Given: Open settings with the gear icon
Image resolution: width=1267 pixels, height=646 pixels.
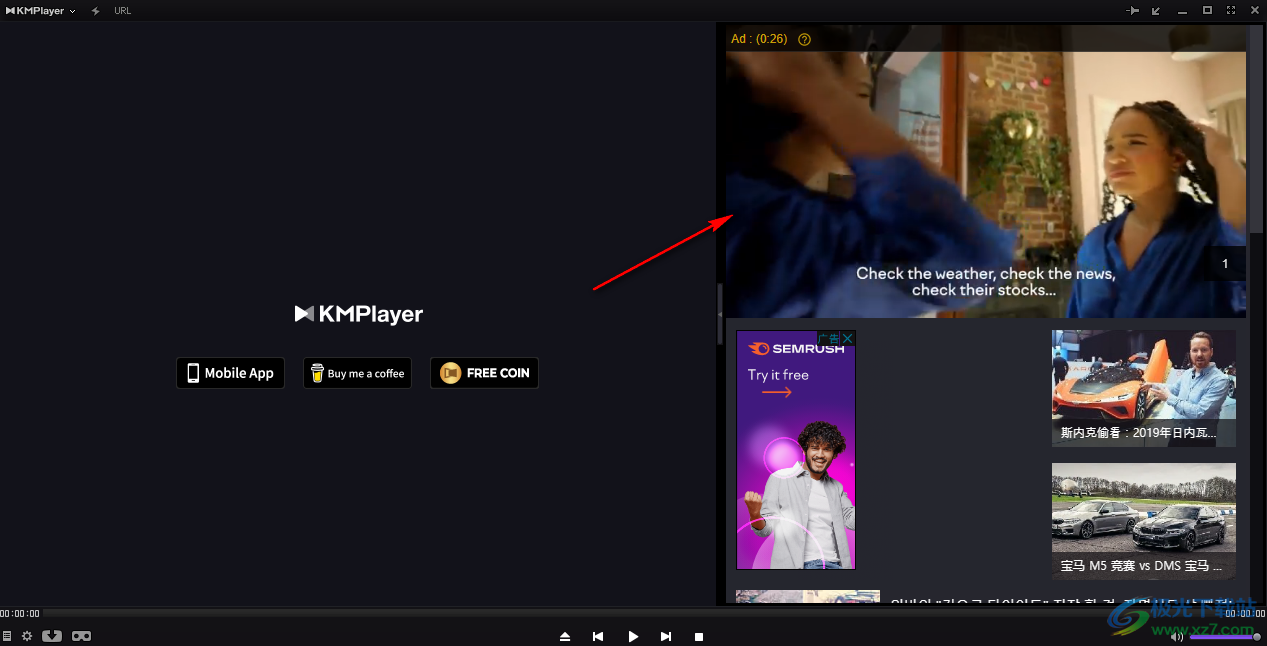Looking at the screenshot, I should point(27,636).
